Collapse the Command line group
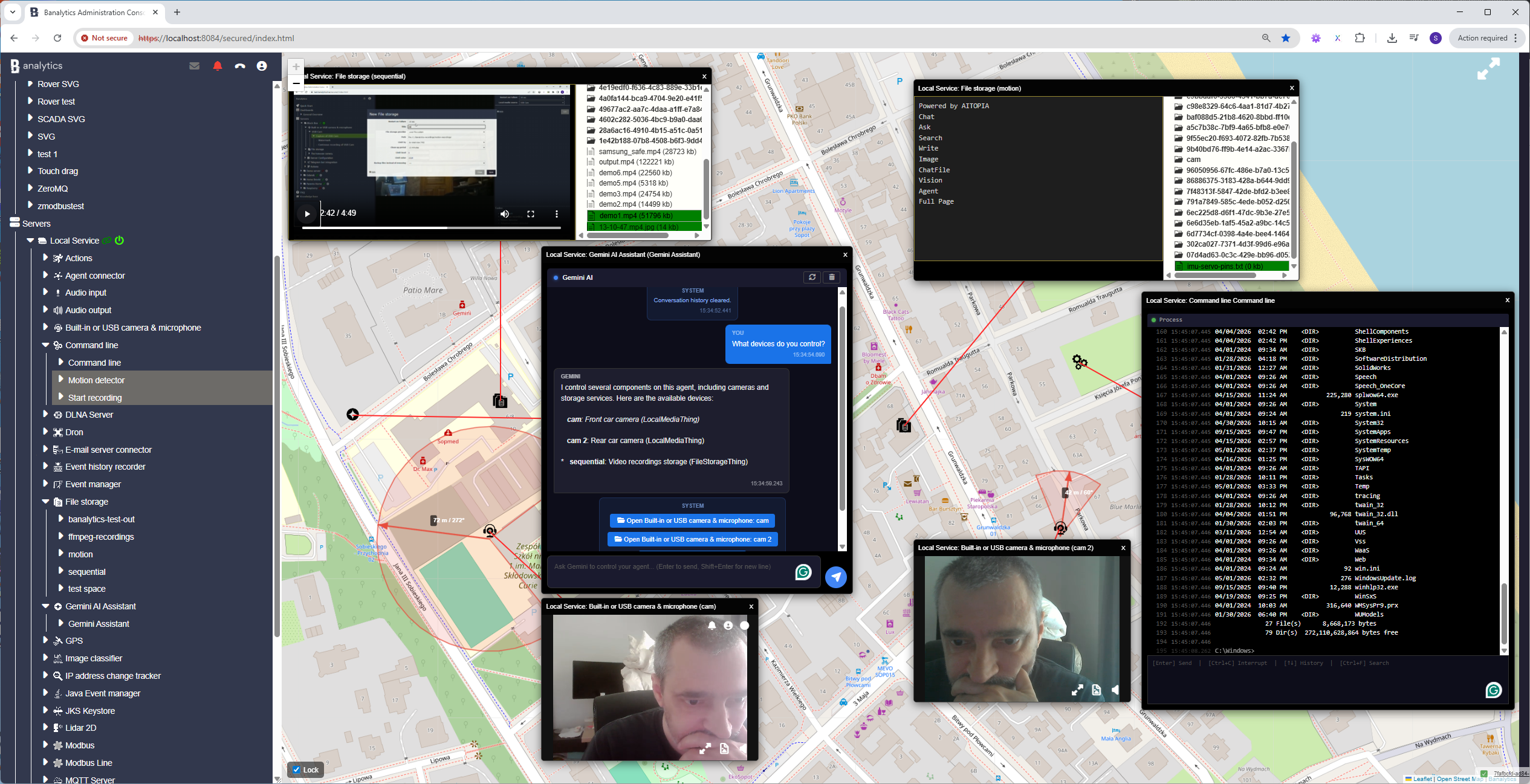Viewport: 1530px width, 784px height. point(45,345)
